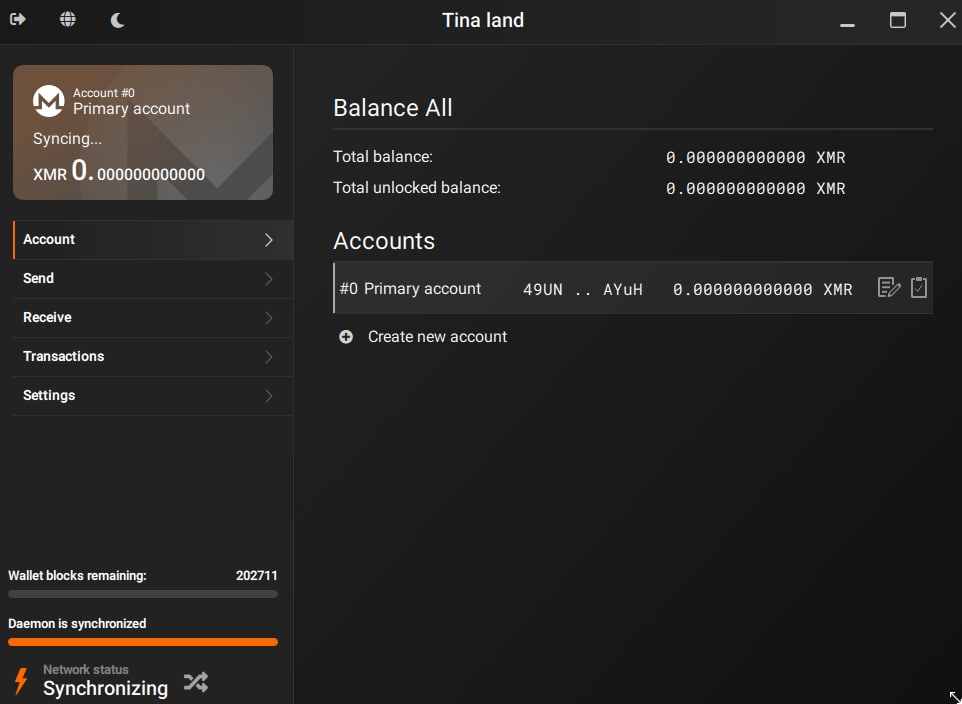Toggle dark mode with the moon icon
Viewport: 962px width, 704px height.
coord(117,20)
